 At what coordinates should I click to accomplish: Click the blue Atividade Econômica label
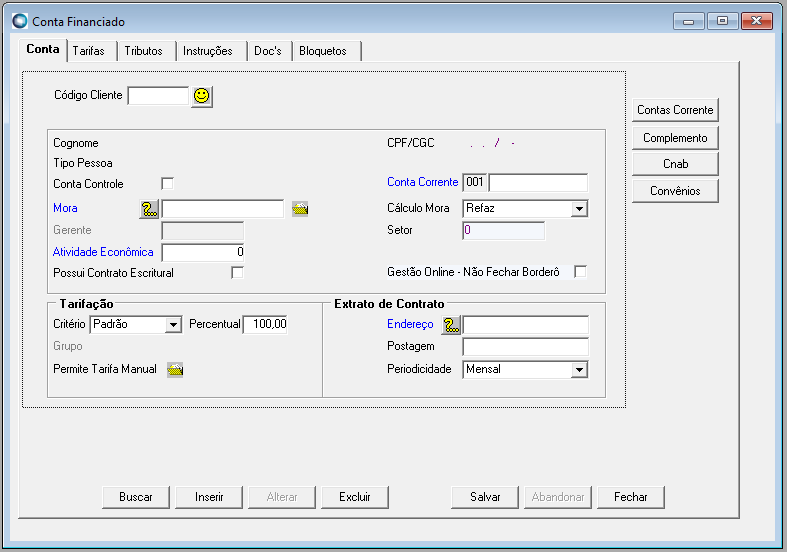(103, 252)
